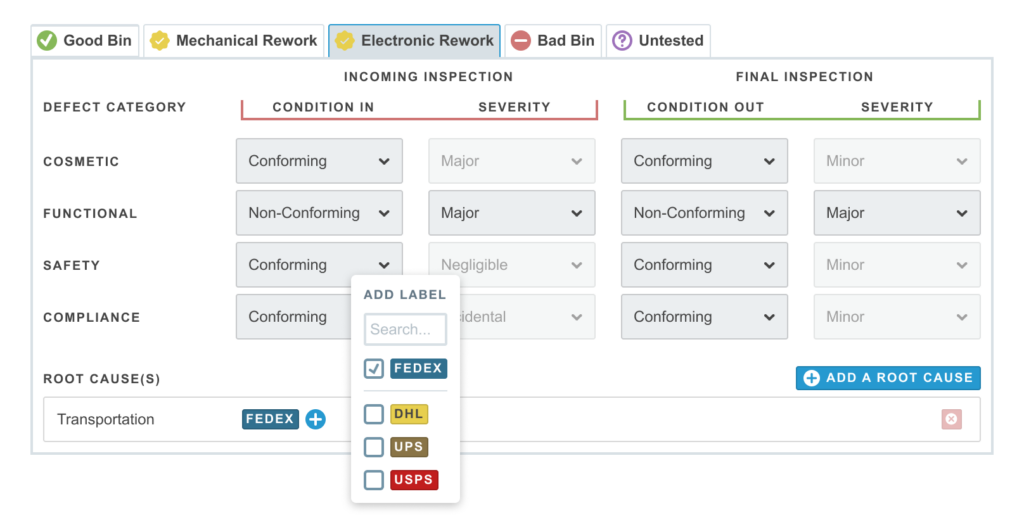The width and height of the screenshot is (1024, 527).
Task: Check the DHL label checkbox
Action: coord(374,414)
